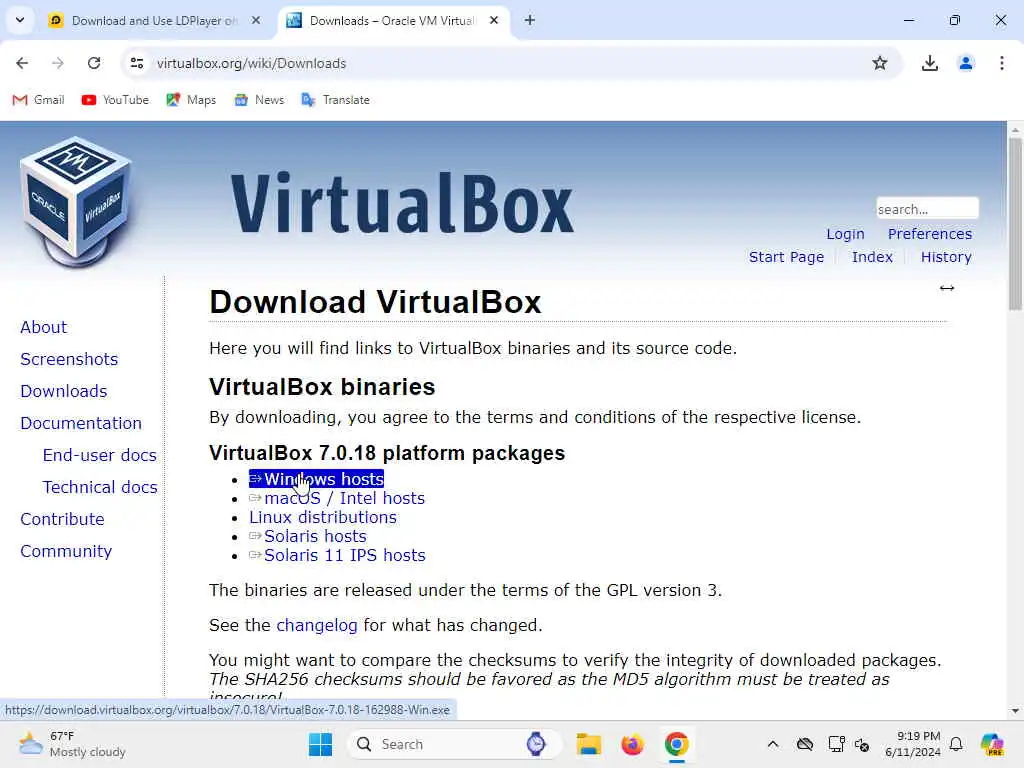Open site information icon in address bar
The image size is (1024, 768).
(x=137, y=63)
